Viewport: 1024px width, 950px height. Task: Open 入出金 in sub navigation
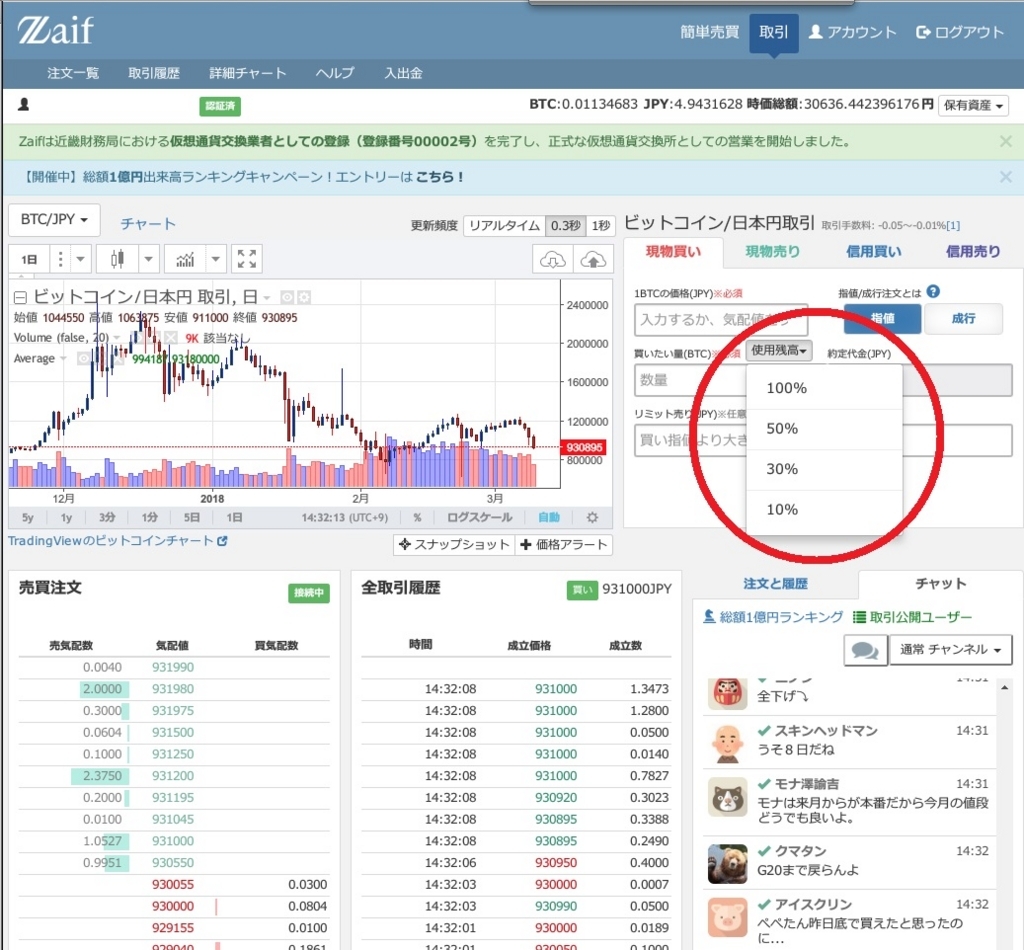[403, 73]
